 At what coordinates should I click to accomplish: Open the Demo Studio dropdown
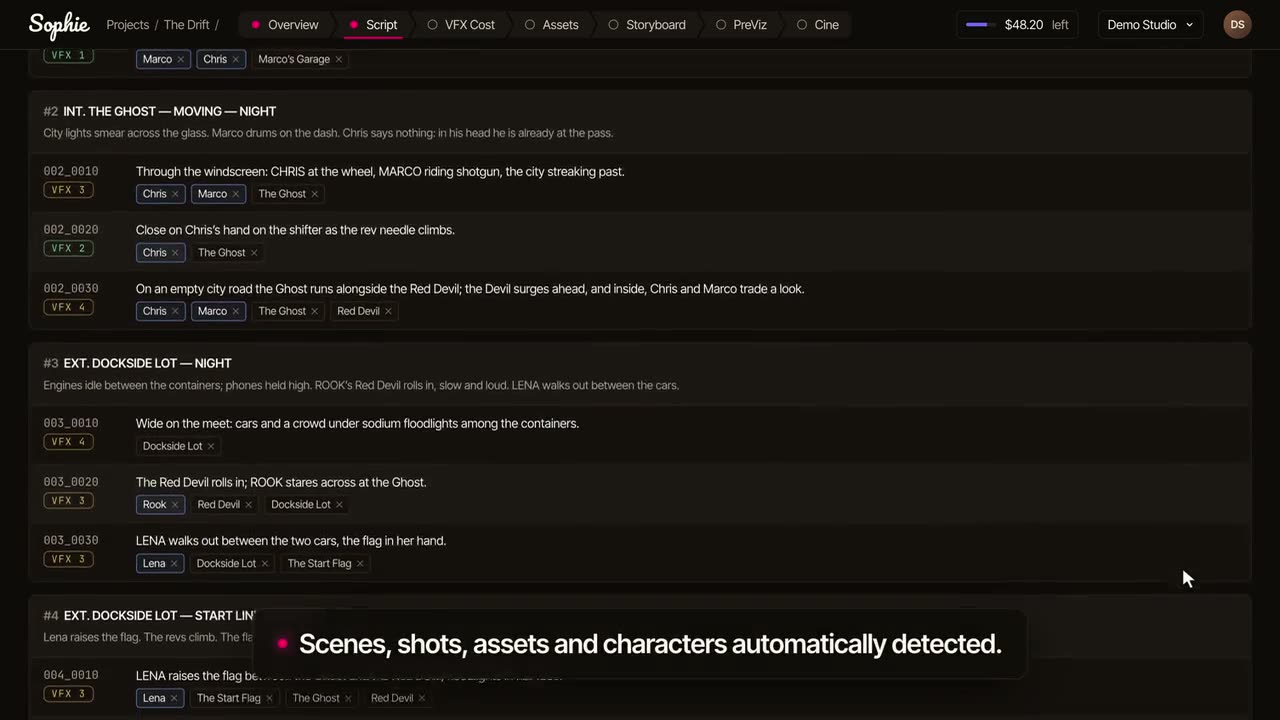tap(1150, 25)
